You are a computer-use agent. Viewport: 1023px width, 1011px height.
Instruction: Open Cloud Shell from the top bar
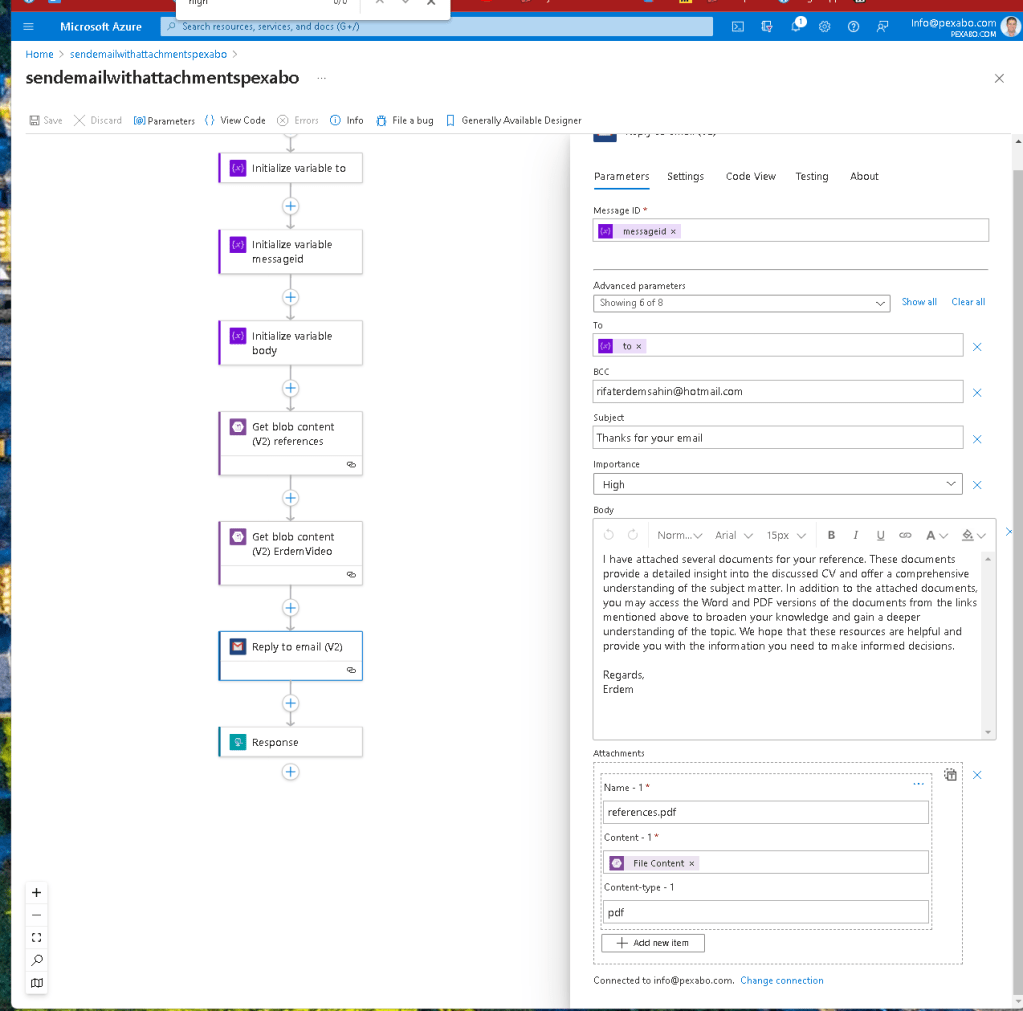tap(737, 27)
